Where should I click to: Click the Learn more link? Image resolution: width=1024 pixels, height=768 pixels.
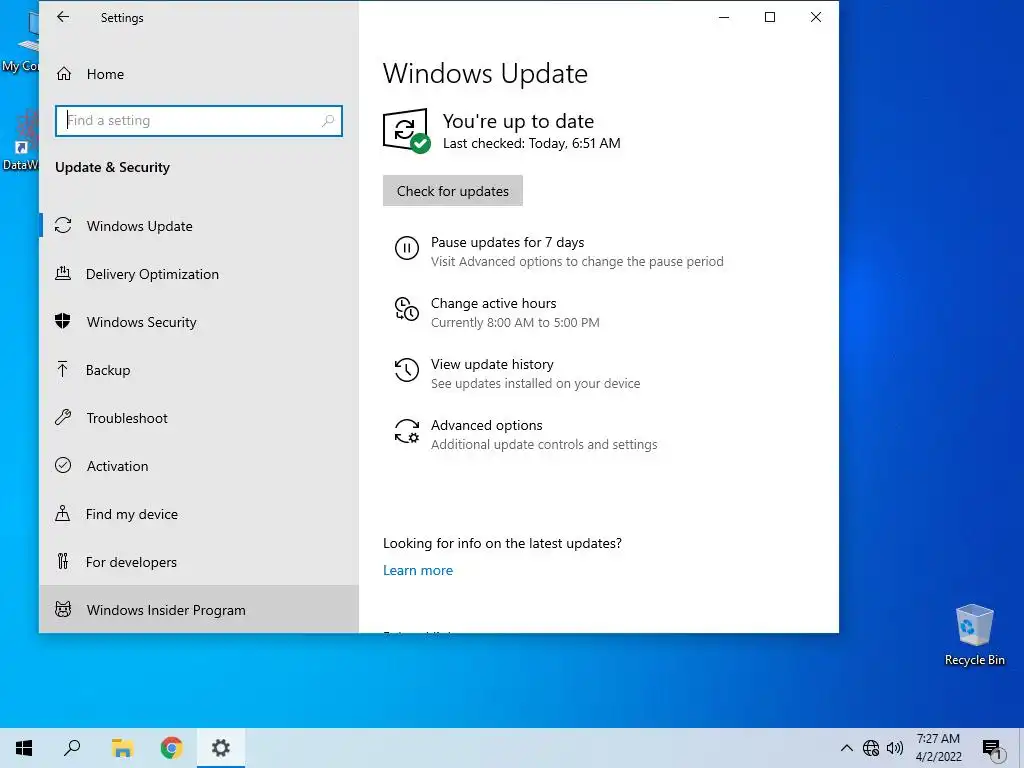(x=418, y=570)
